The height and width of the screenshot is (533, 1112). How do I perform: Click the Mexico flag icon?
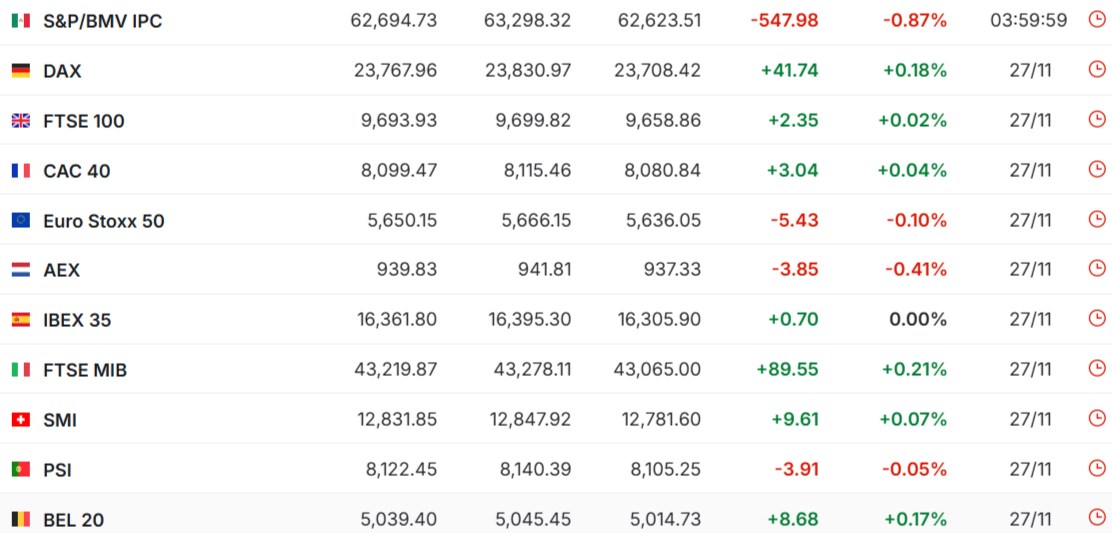pyautogui.click(x=20, y=21)
